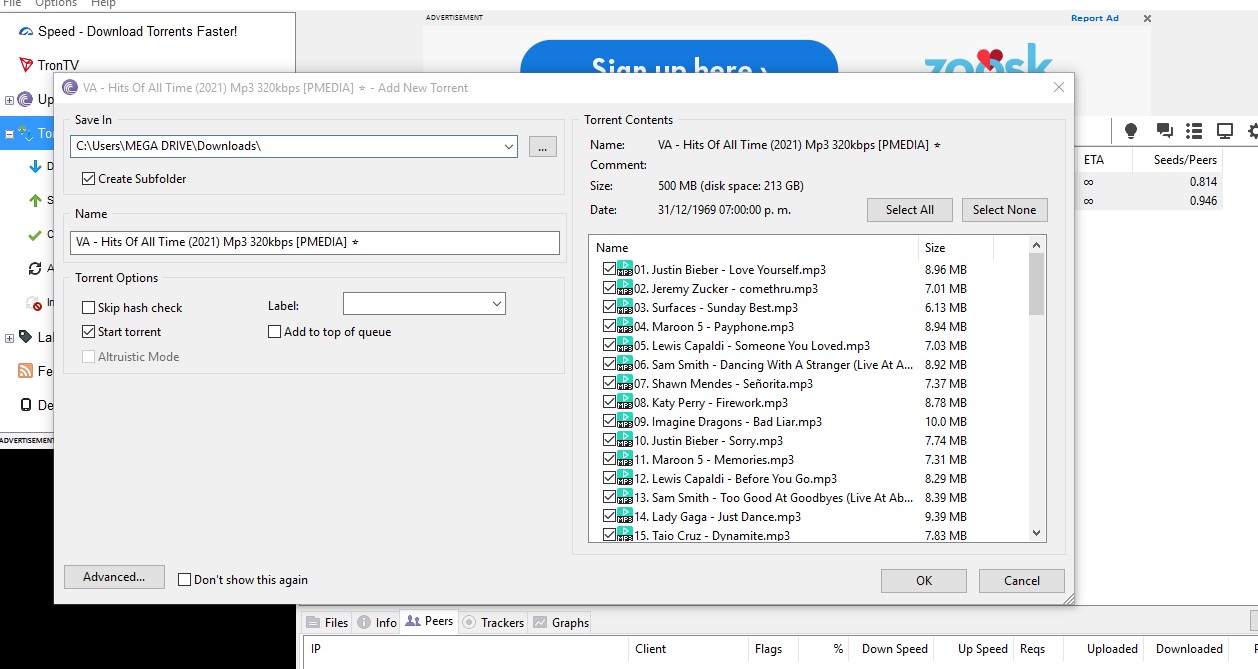The width and height of the screenshot is (1258, 669).
Task: Switch to the Info tab
Action: (x=377, y=622)
